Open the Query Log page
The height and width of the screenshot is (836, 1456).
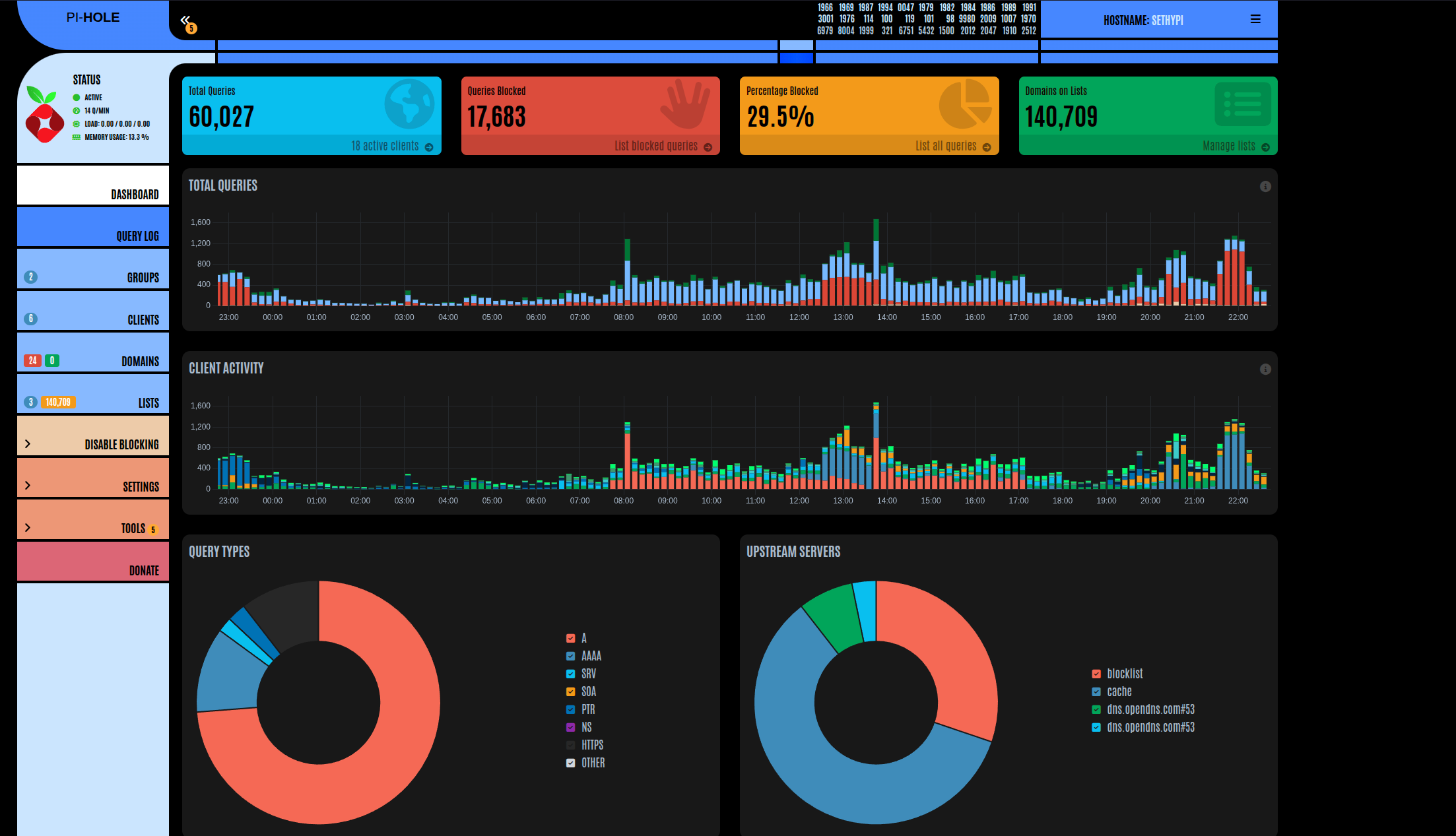tap(93, 227)
